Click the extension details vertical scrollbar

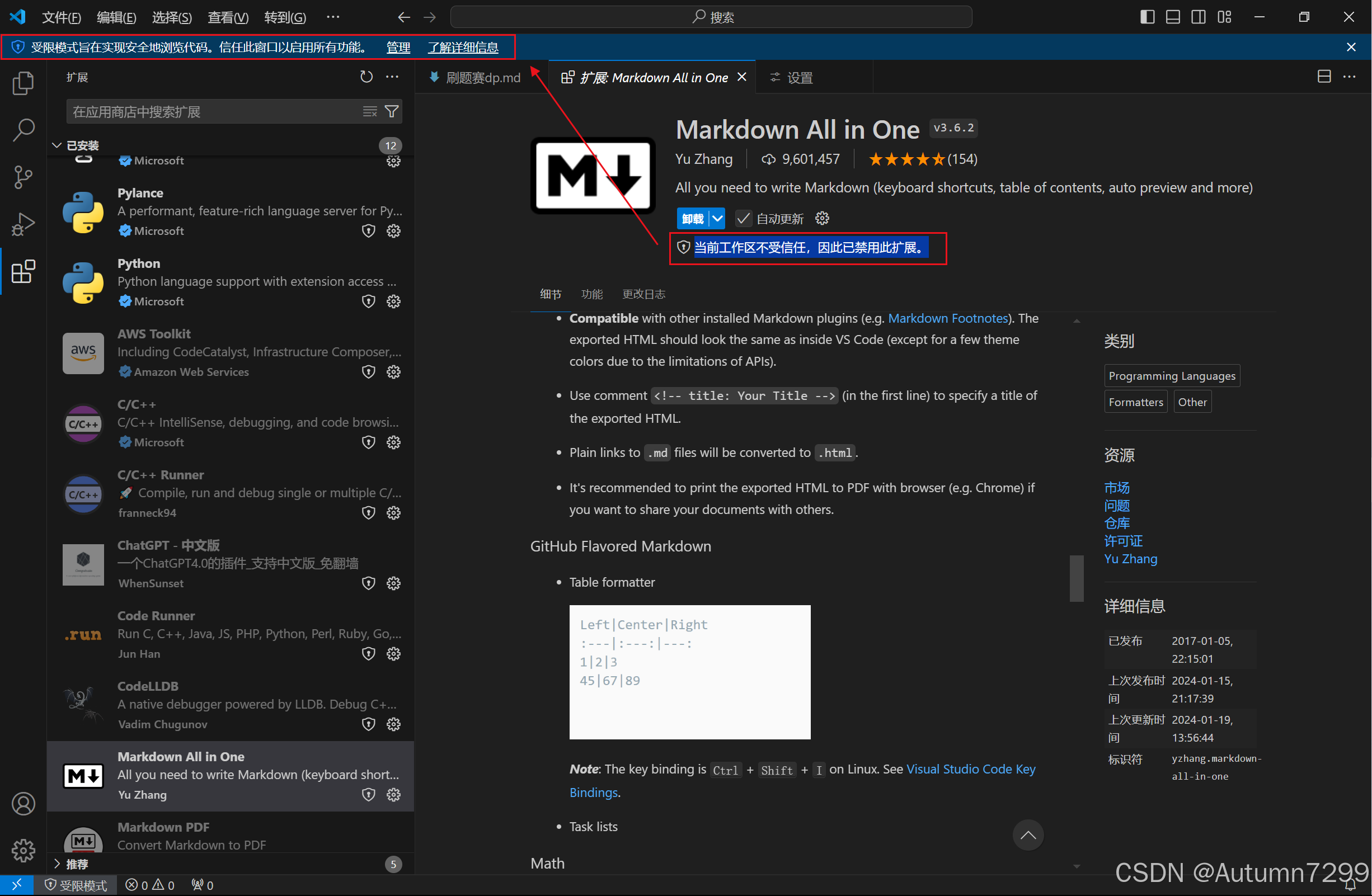pos(1076,578)
